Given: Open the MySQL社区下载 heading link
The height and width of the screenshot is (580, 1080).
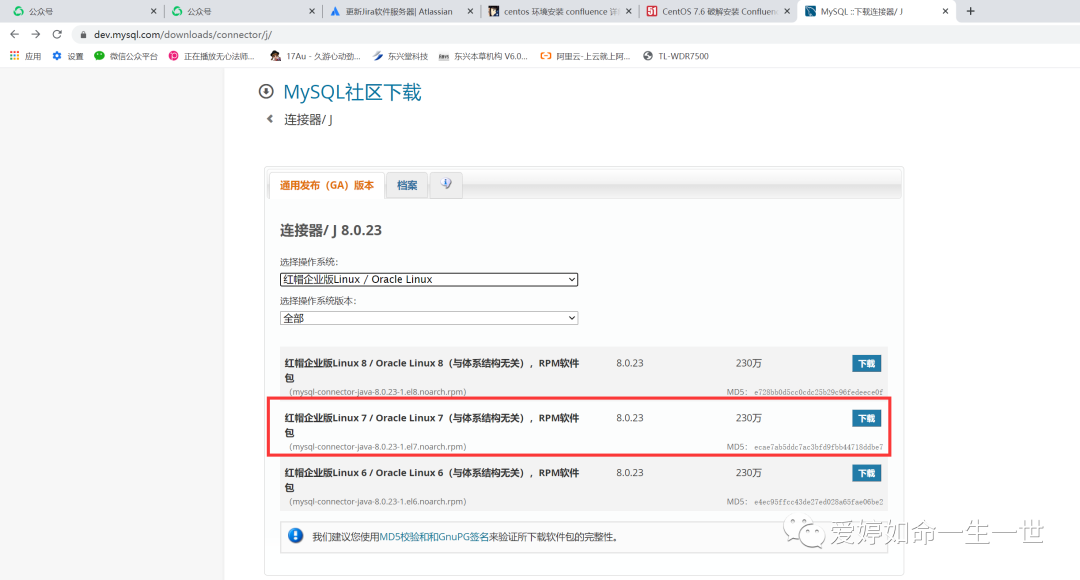Looking at the screenshot, I should pyautogui.click(x=352, y=92).
